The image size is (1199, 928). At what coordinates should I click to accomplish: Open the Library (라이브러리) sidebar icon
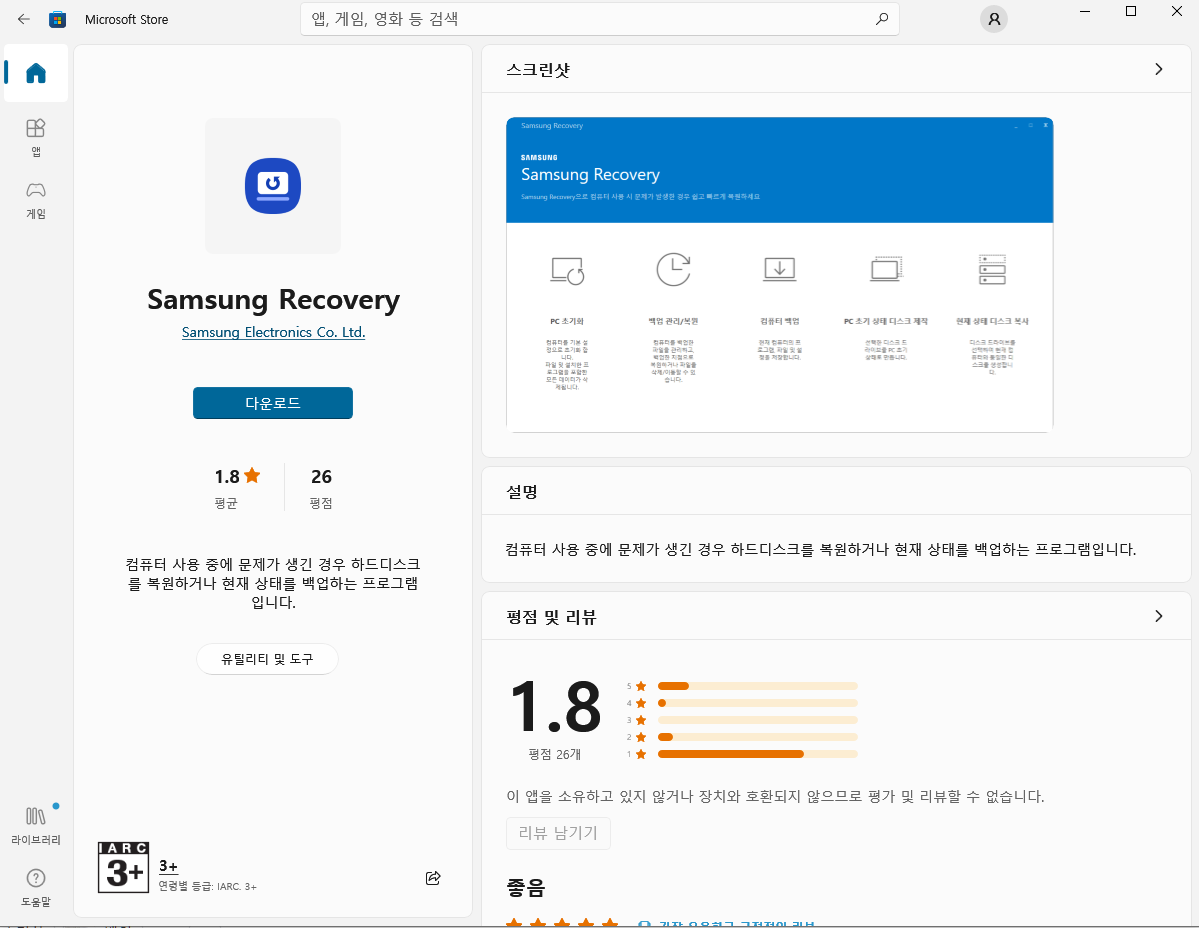point(36,825)
